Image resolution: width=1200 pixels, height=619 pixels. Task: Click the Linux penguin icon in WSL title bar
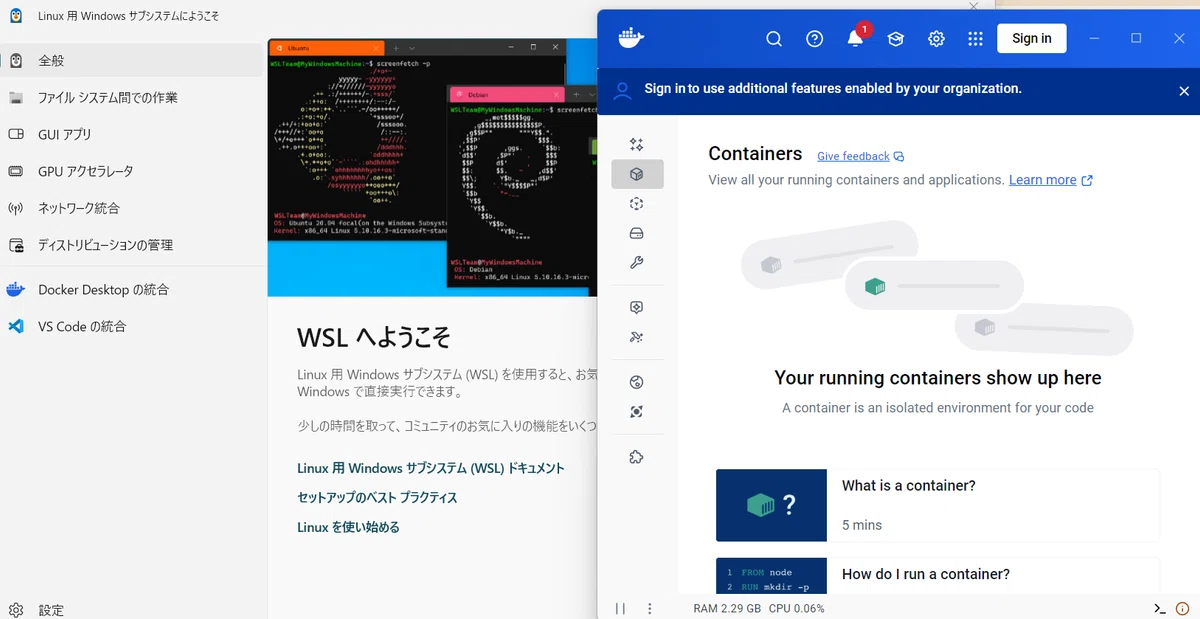(16, 16)
